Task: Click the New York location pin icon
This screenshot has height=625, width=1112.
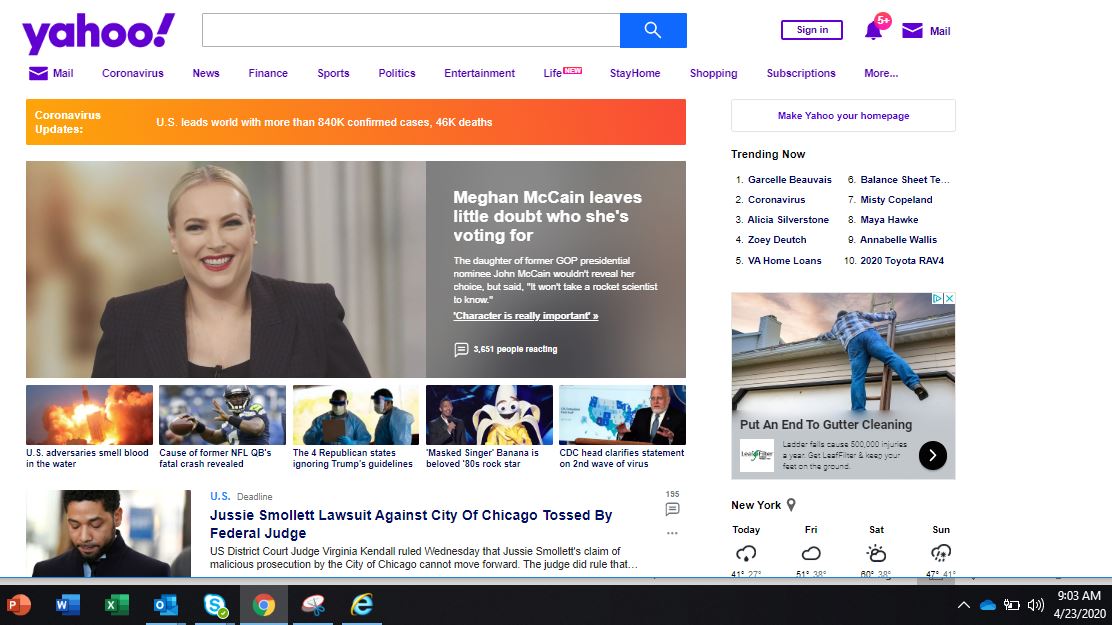Action: pyautogui.click(x=791, y=505)
